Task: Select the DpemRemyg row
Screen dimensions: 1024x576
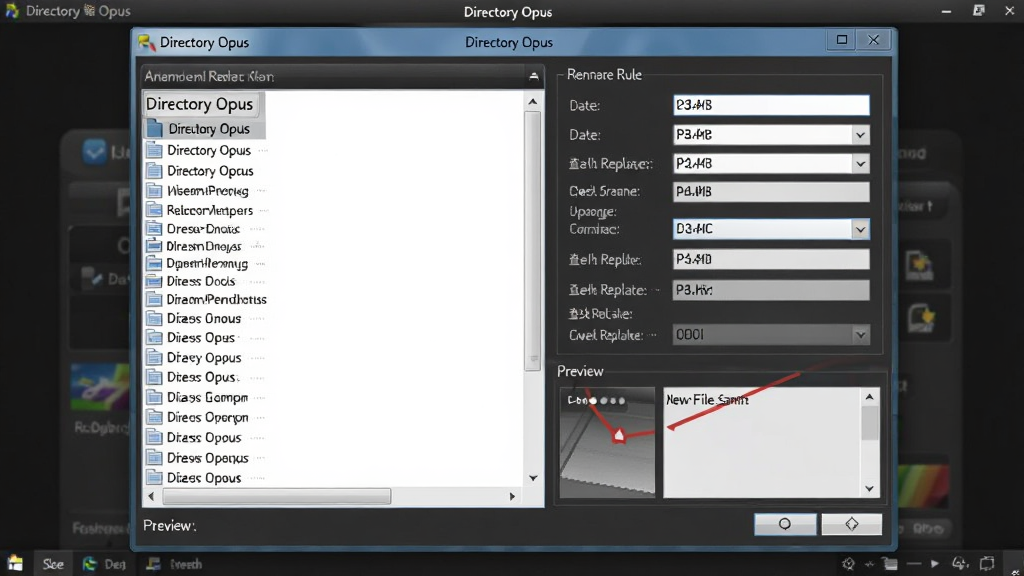Action: [206, 264]
